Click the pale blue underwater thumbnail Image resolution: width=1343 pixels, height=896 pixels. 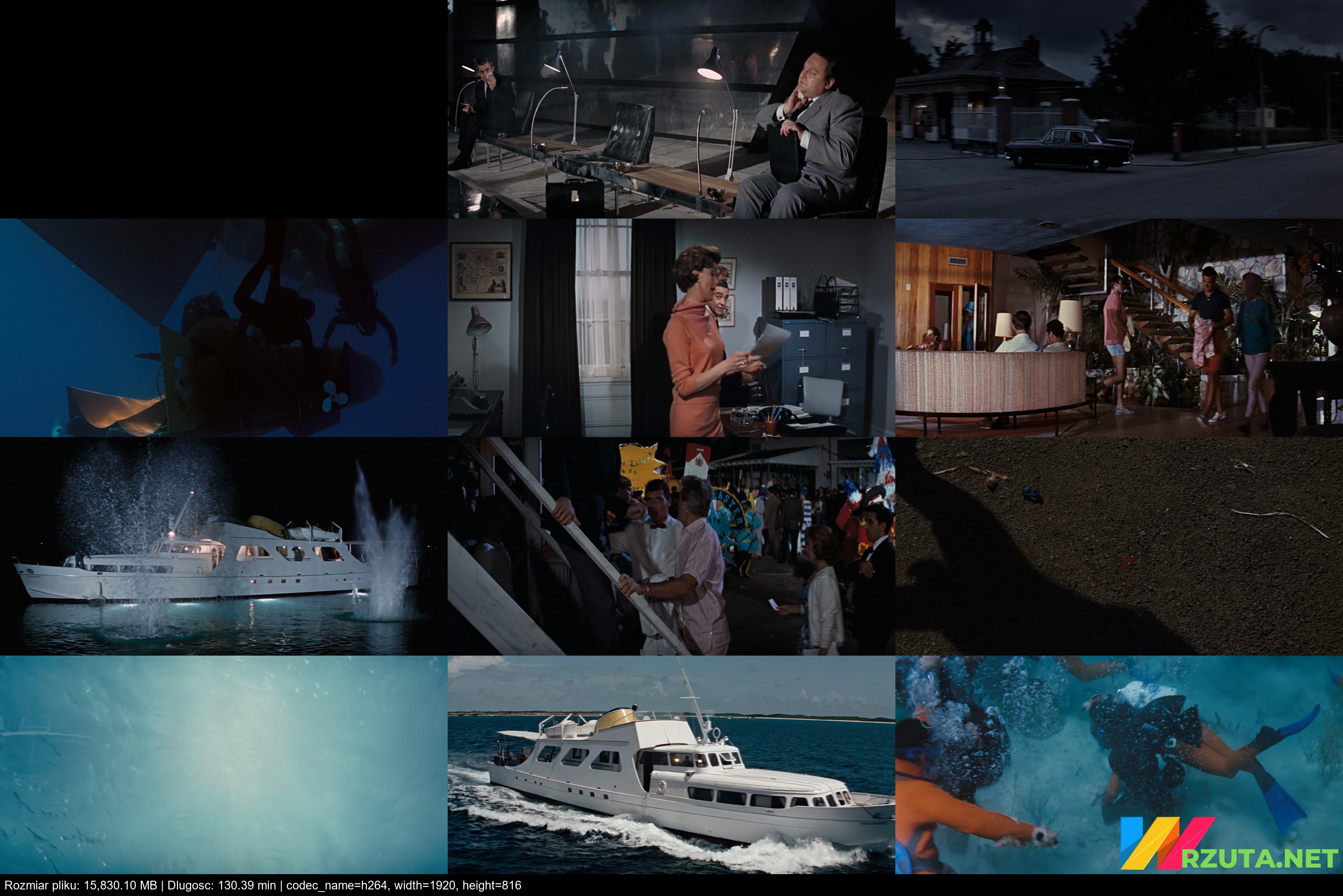coord(223,764)
